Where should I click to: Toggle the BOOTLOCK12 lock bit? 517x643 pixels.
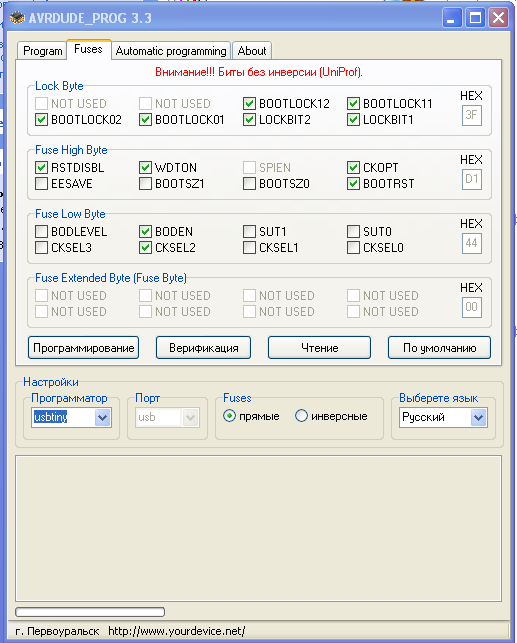coord(249,103)
